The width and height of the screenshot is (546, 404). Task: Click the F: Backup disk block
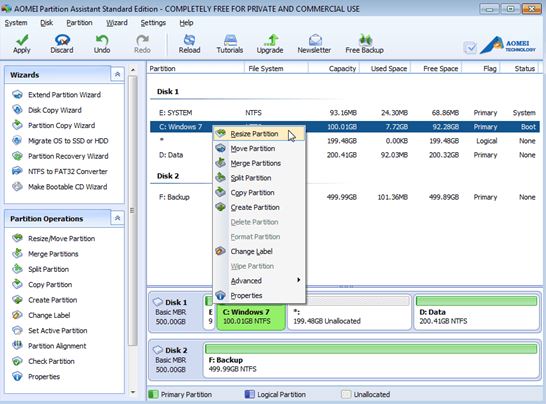coord(371,360)
